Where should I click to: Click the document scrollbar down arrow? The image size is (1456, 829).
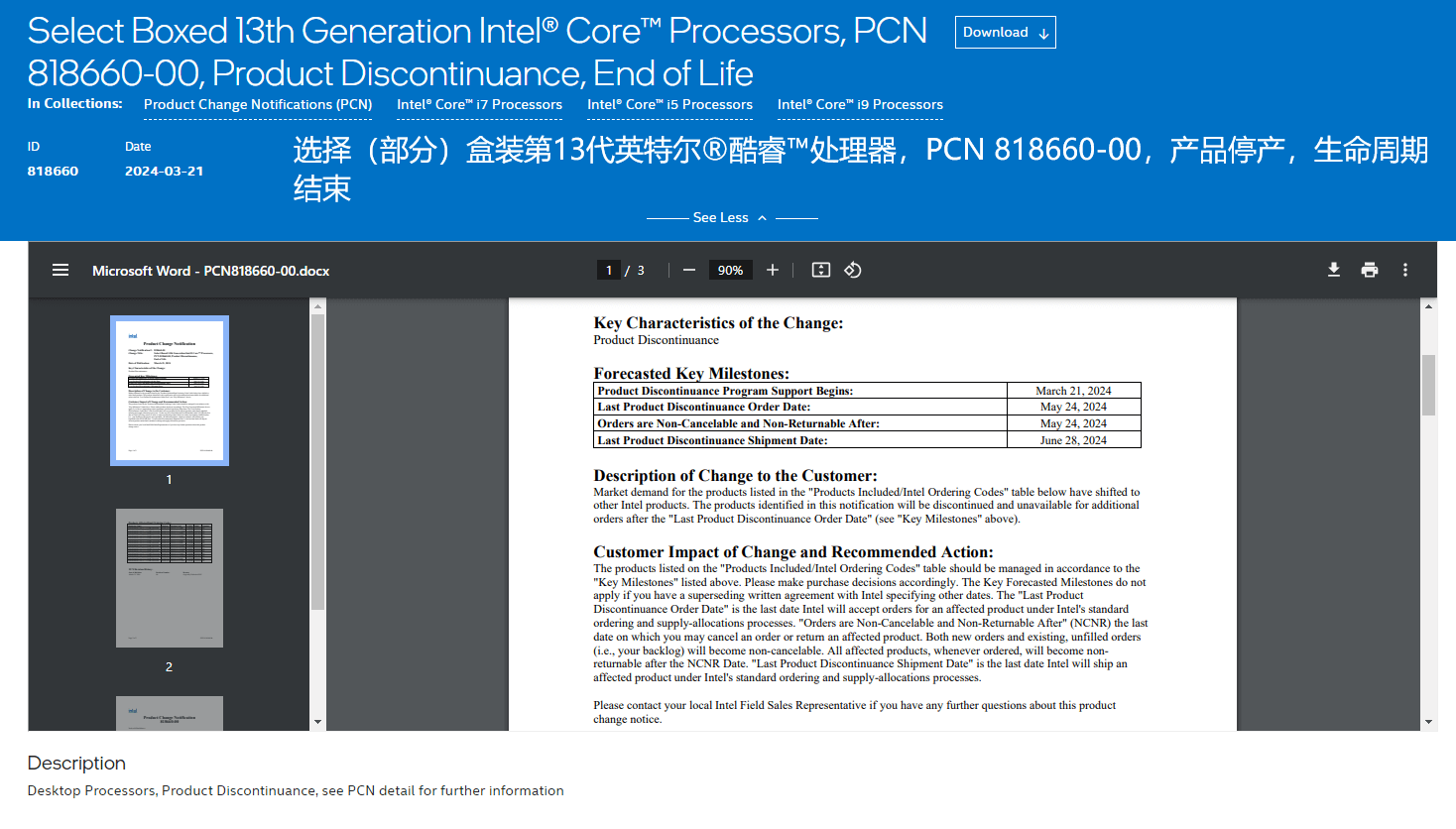[x=1428, y=722]
